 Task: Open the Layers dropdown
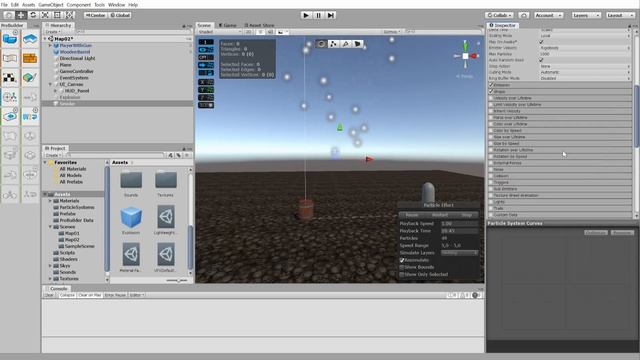point(586,15)
